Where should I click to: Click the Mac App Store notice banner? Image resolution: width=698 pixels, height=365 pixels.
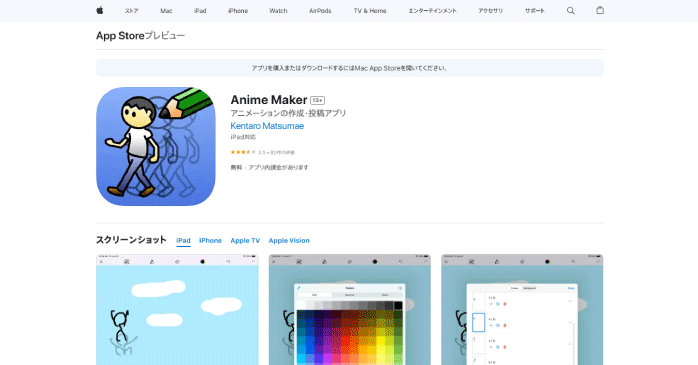point(350,68)
